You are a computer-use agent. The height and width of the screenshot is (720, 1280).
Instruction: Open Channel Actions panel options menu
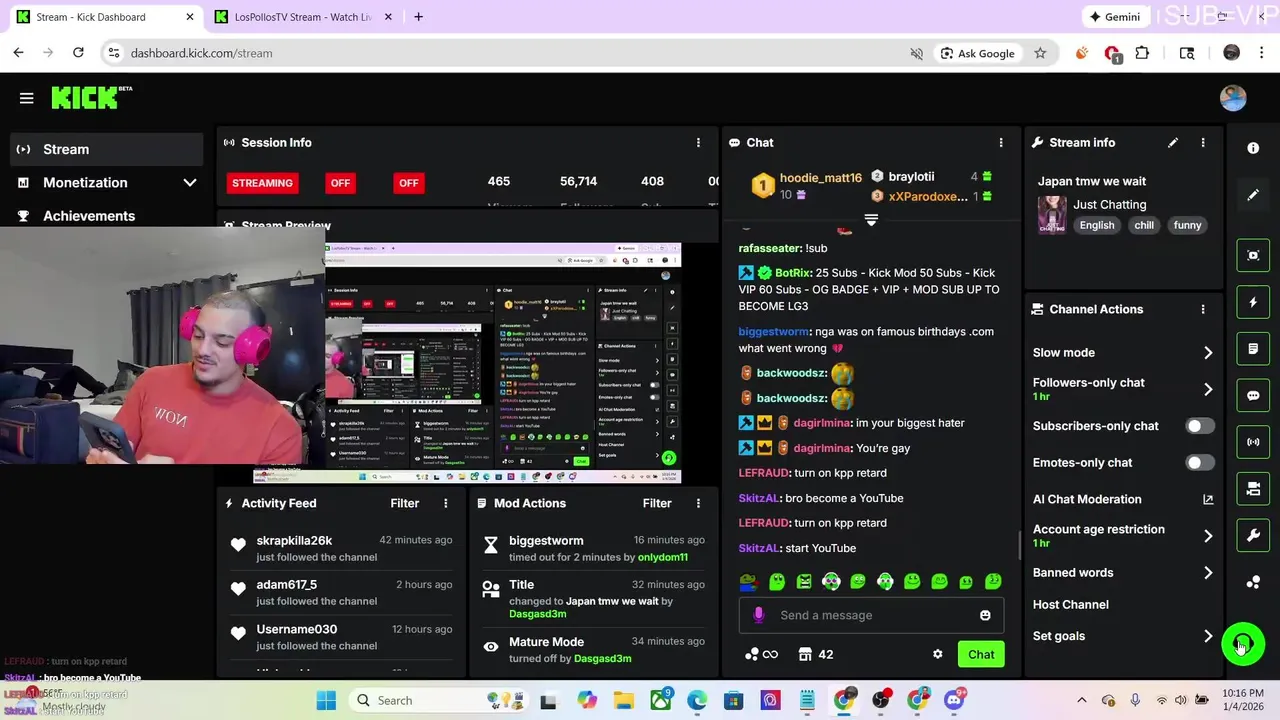(x=1203, y=310)
